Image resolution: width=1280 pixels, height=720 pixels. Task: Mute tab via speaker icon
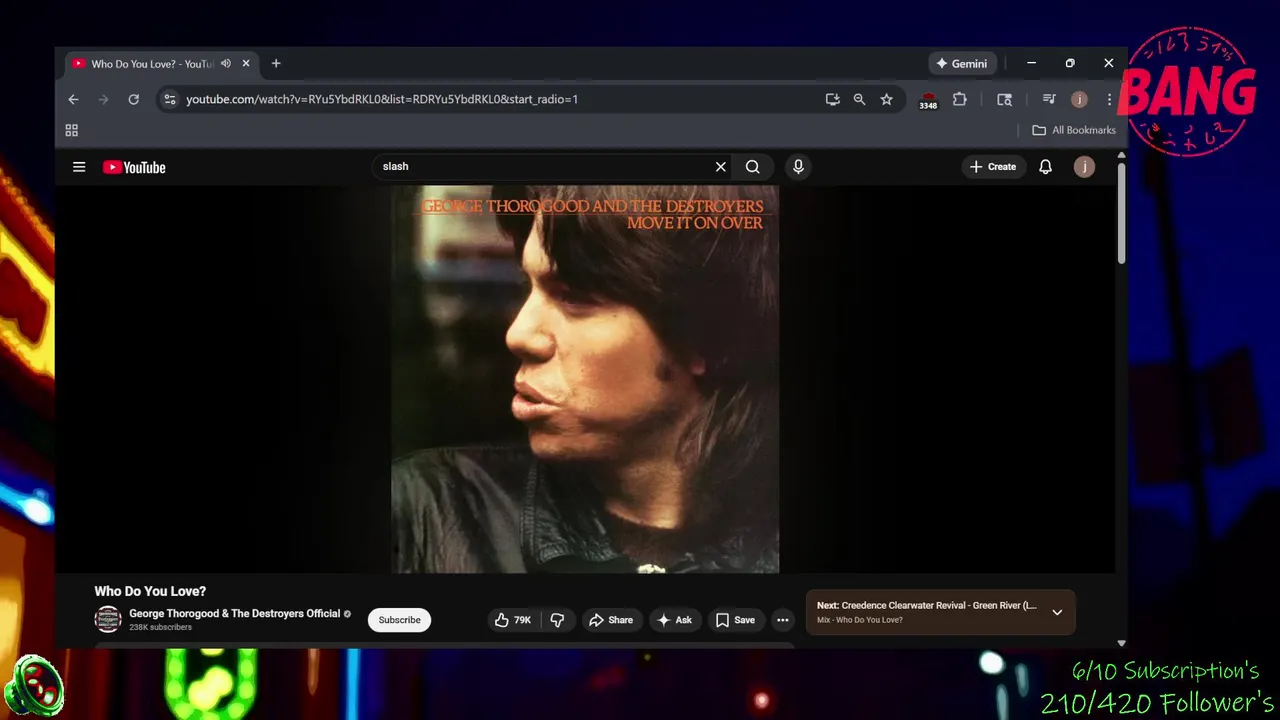[x=226, y=63]
